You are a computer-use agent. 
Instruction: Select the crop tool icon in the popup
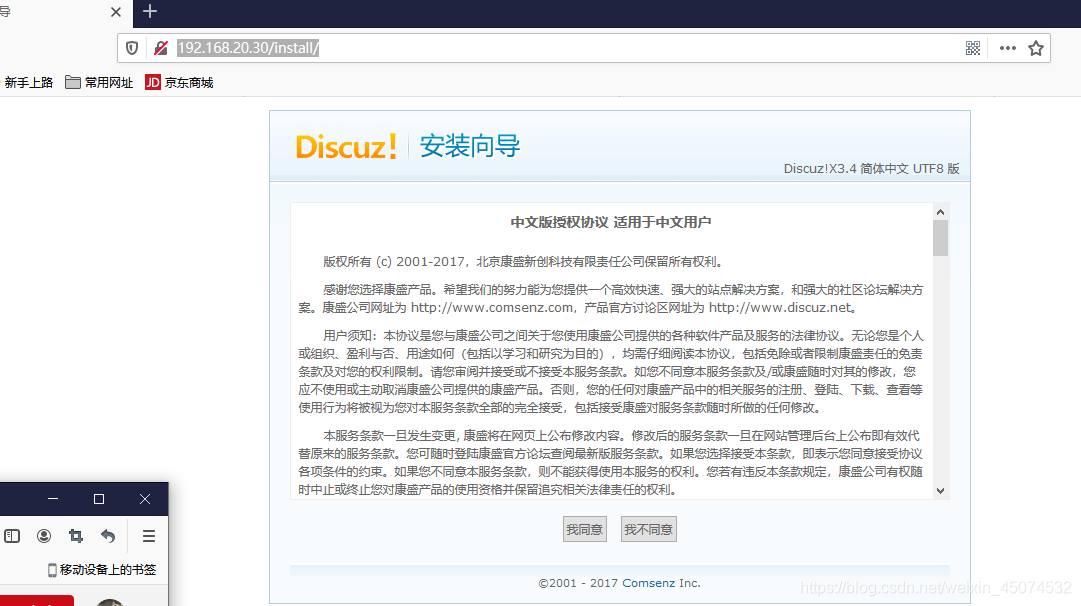(x=75, y=536)
